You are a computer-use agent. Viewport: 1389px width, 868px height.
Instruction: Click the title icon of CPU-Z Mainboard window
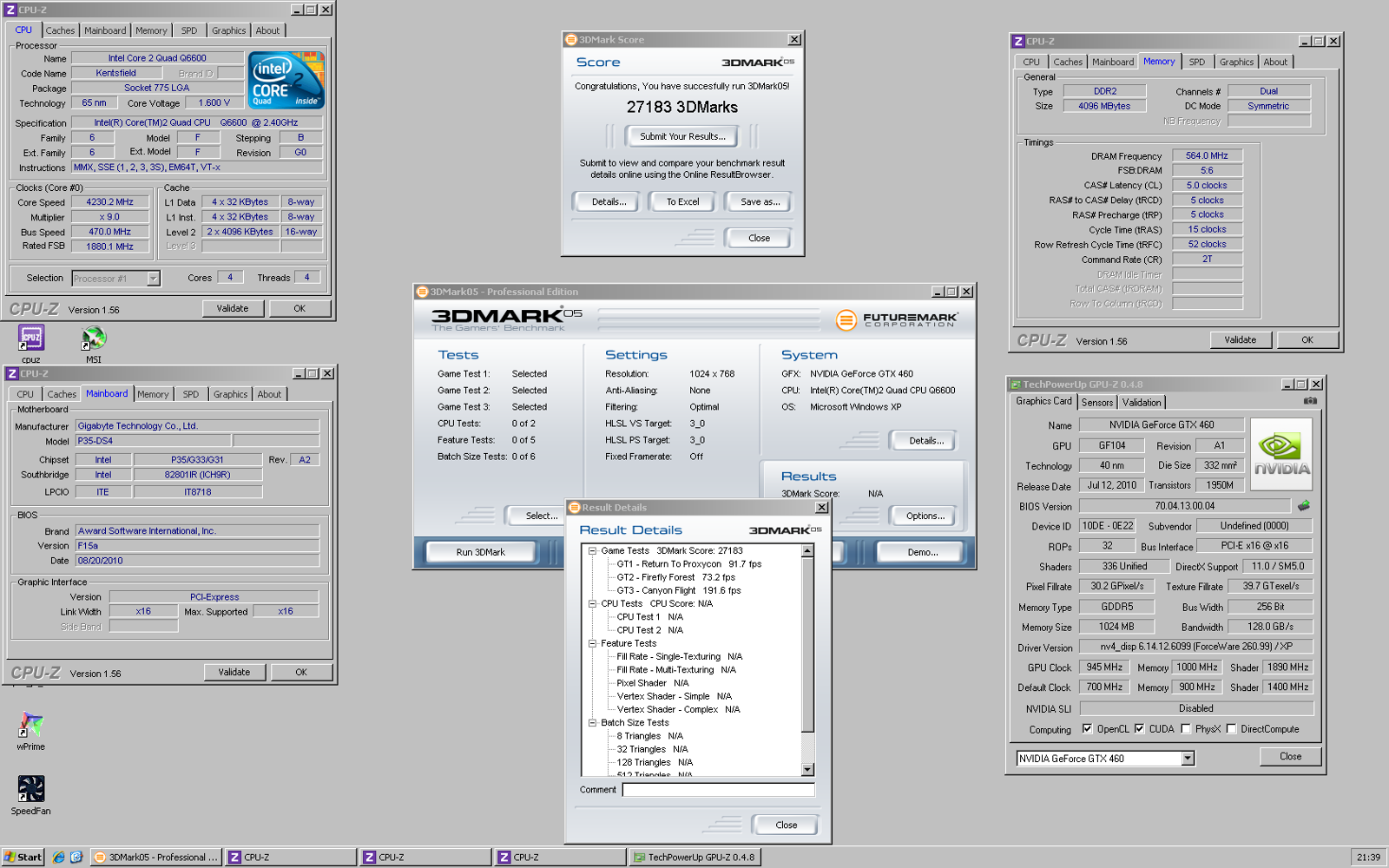click(12, 373)
